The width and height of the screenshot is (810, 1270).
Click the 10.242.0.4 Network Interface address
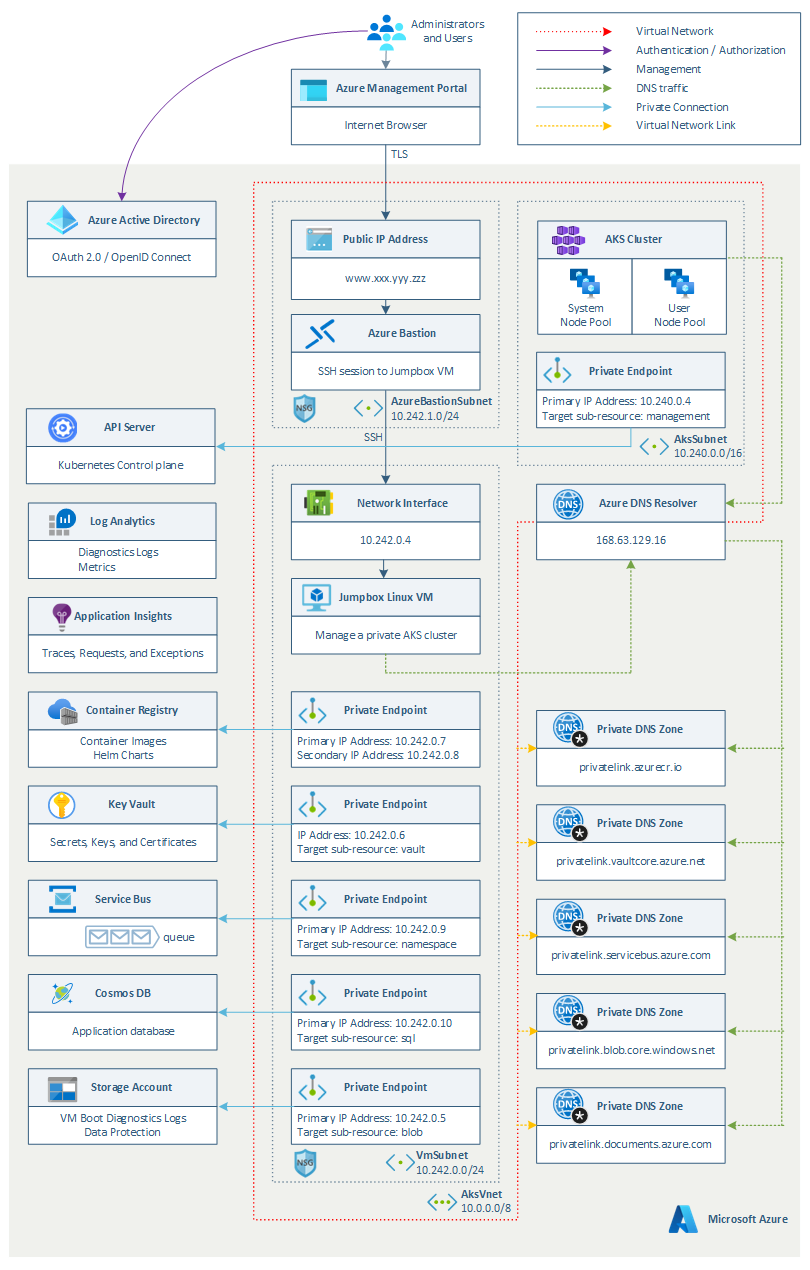(385, 541)
